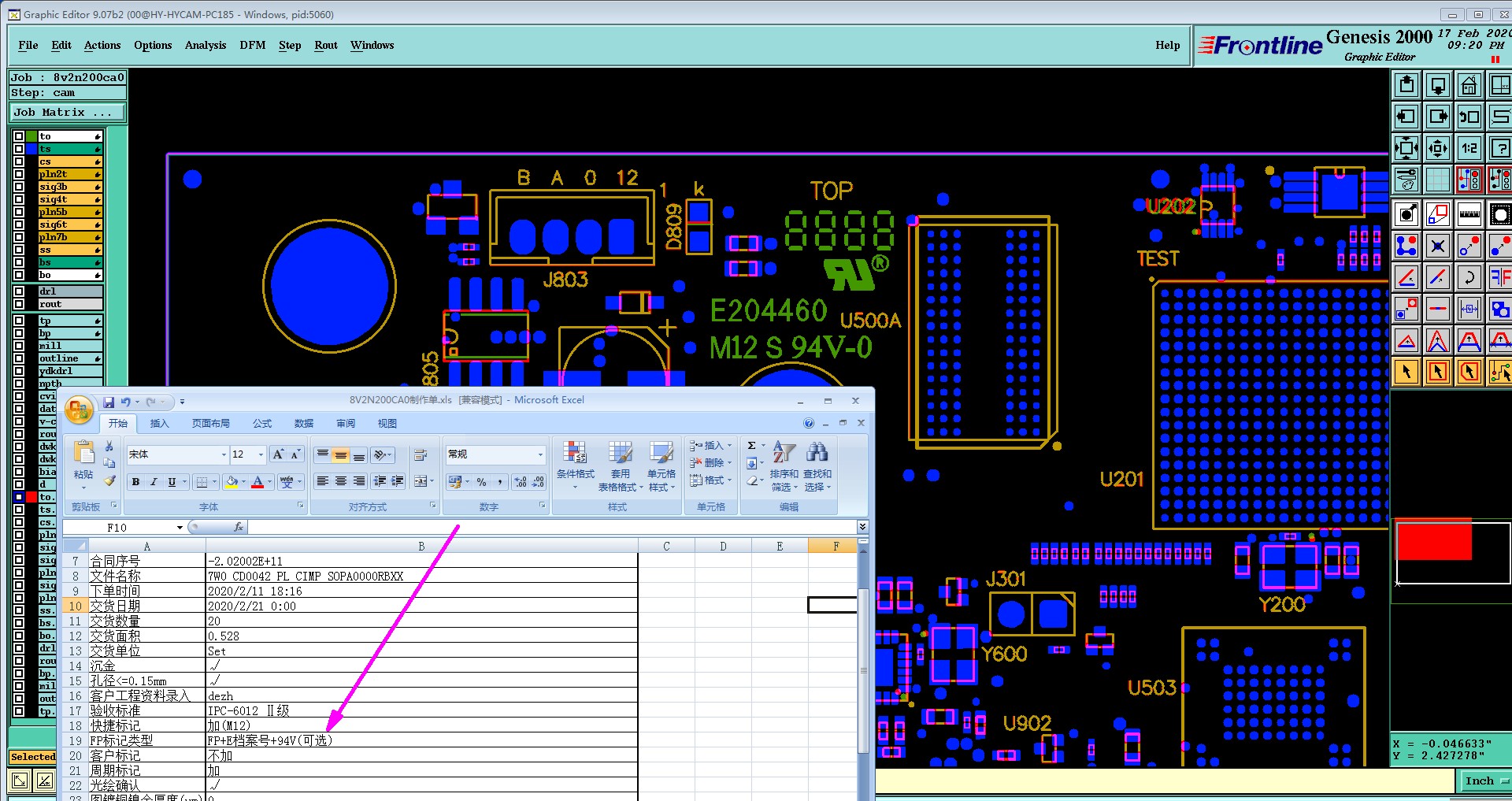Open the number format dropdown in Excel

click(540, 454)
